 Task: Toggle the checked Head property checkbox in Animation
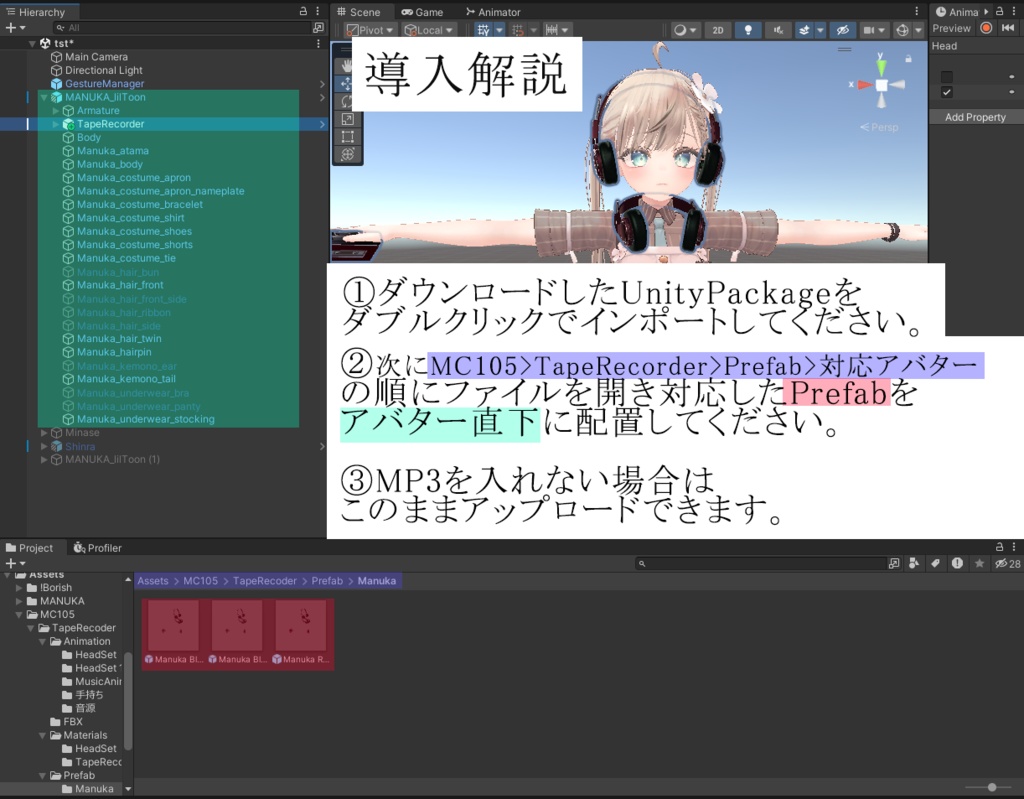point(947,92)
